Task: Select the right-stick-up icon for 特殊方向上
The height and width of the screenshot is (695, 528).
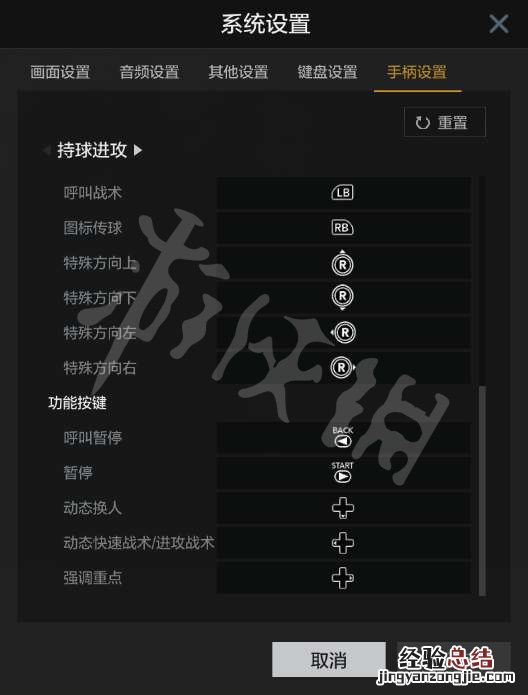Action: tap(342, 263)
